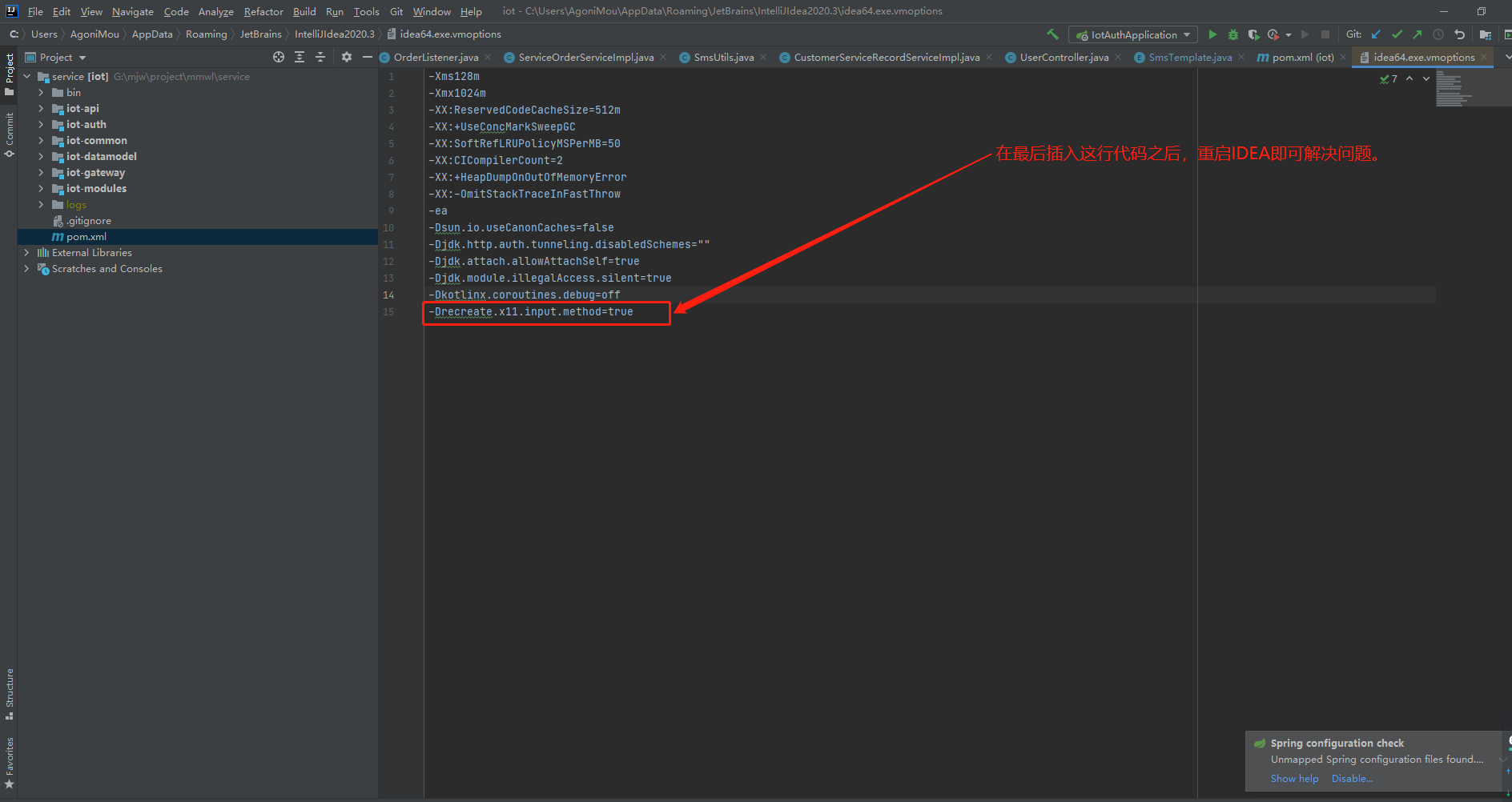Click Show help in Spring configuration notification

tap(1293, 778)
